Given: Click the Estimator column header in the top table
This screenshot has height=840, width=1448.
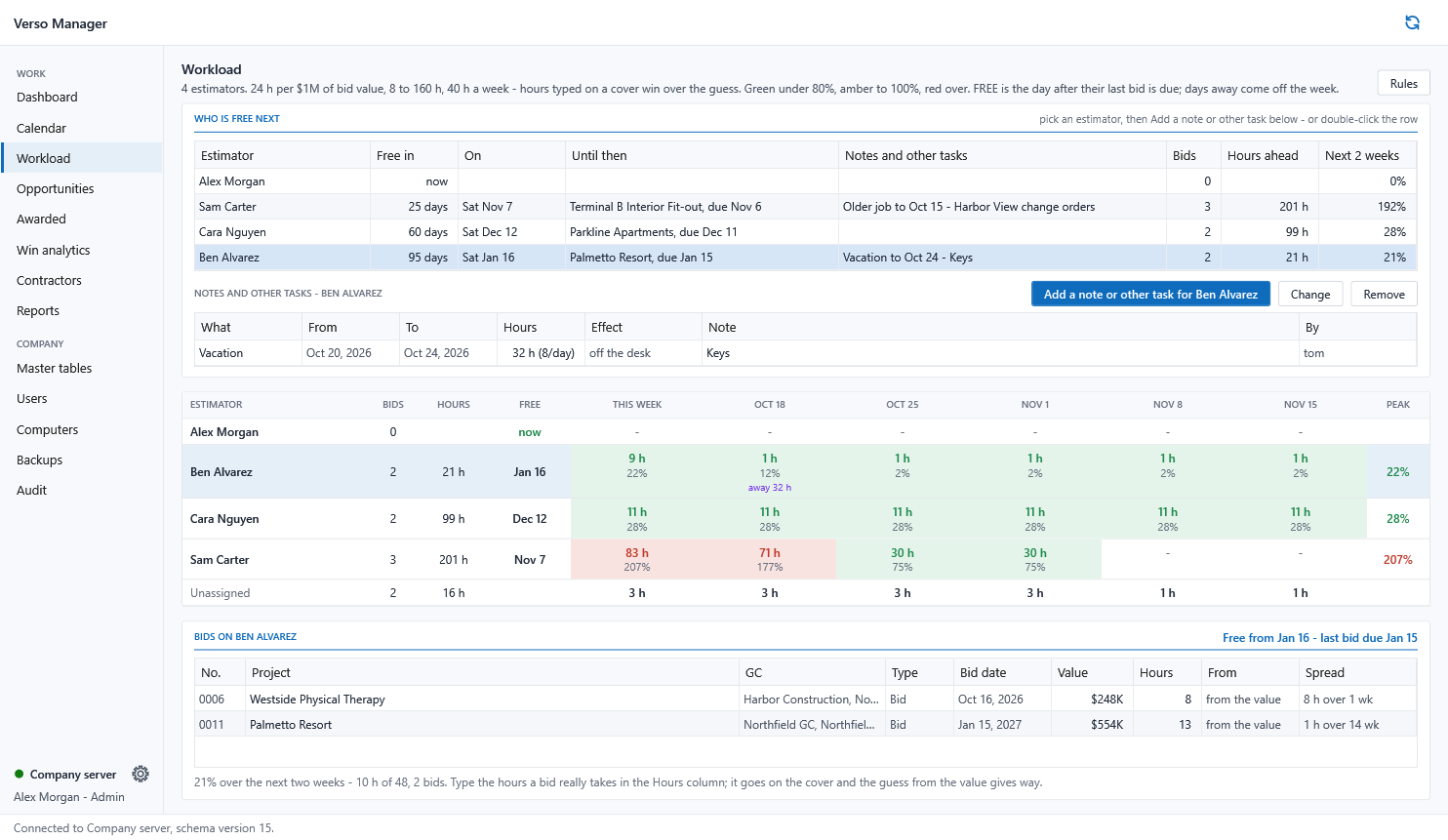Looking at the screenshot, I should point(282,155).
